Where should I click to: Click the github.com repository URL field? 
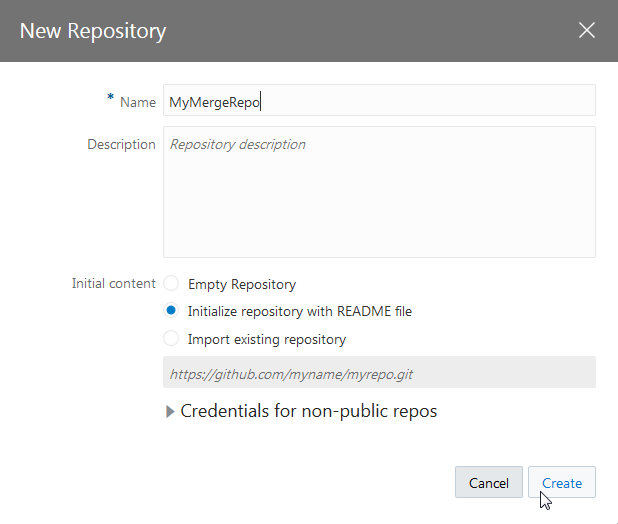[379, 372]
